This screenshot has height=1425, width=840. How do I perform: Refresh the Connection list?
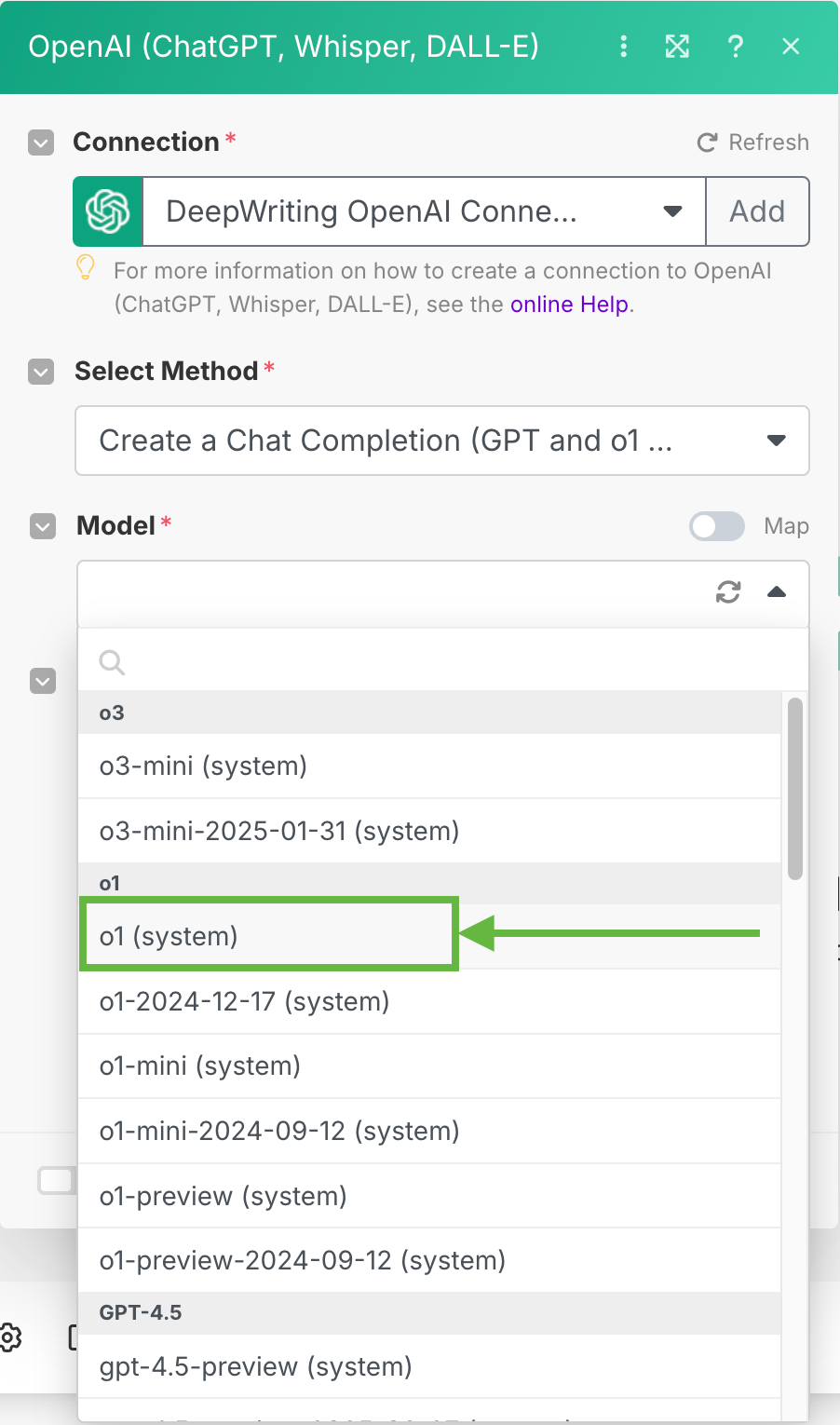pyautogui.click(x=753, y=142)
